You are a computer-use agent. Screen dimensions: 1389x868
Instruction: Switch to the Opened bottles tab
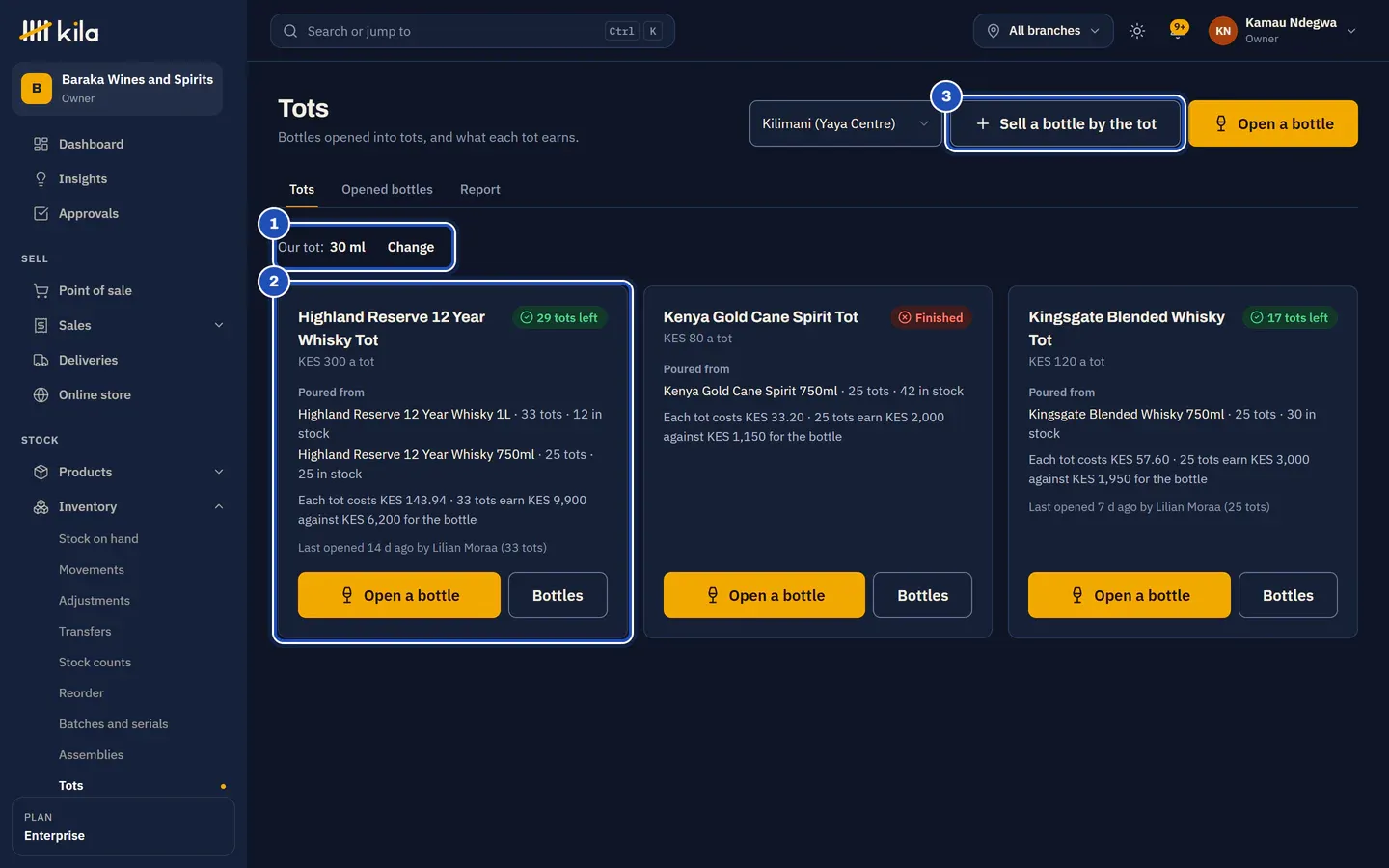(x=387, y=189)
